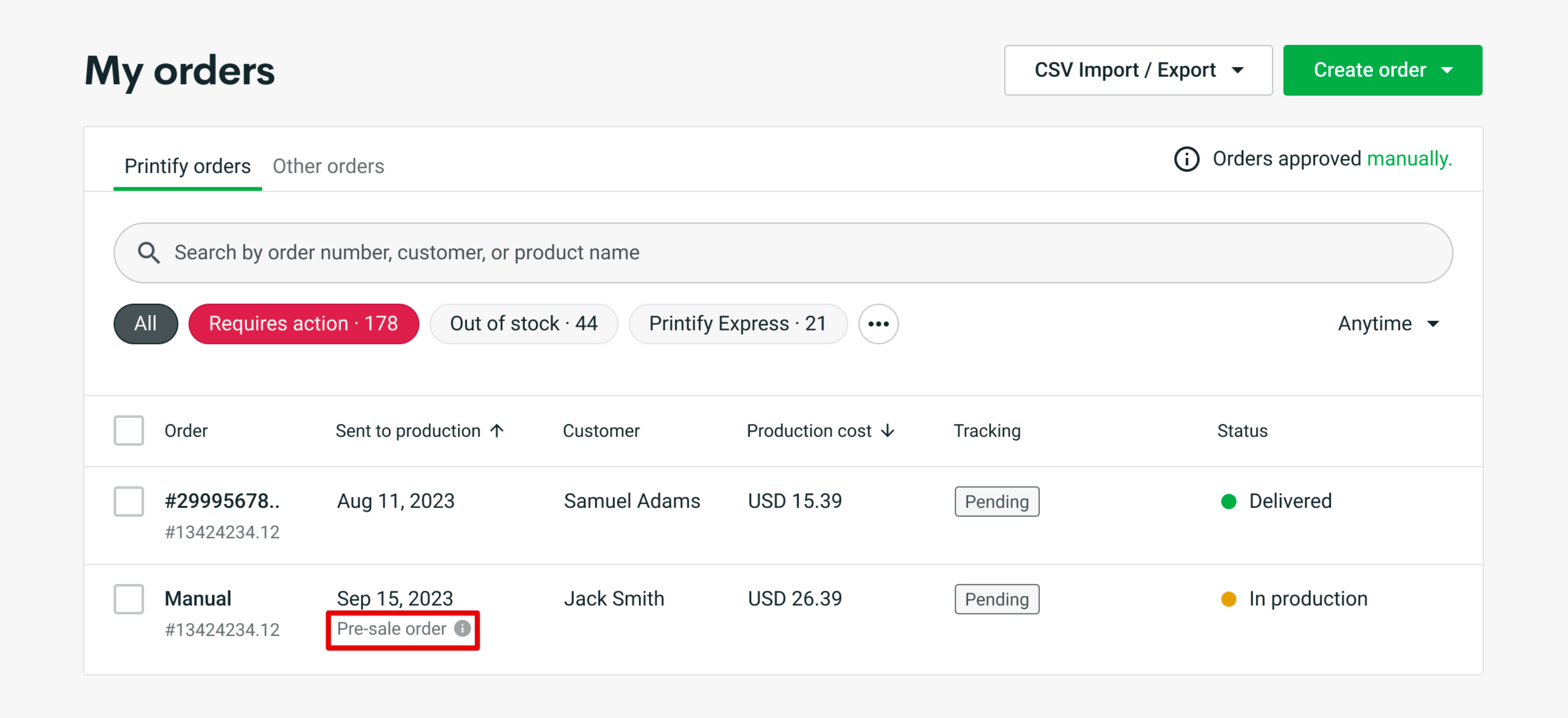
Task: Open the CSV Import / Export dropdown
Action: (1137, 70)
